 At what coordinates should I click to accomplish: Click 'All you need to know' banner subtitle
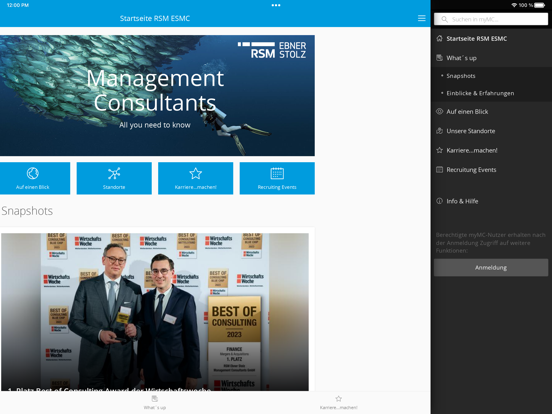pos(155,125)
